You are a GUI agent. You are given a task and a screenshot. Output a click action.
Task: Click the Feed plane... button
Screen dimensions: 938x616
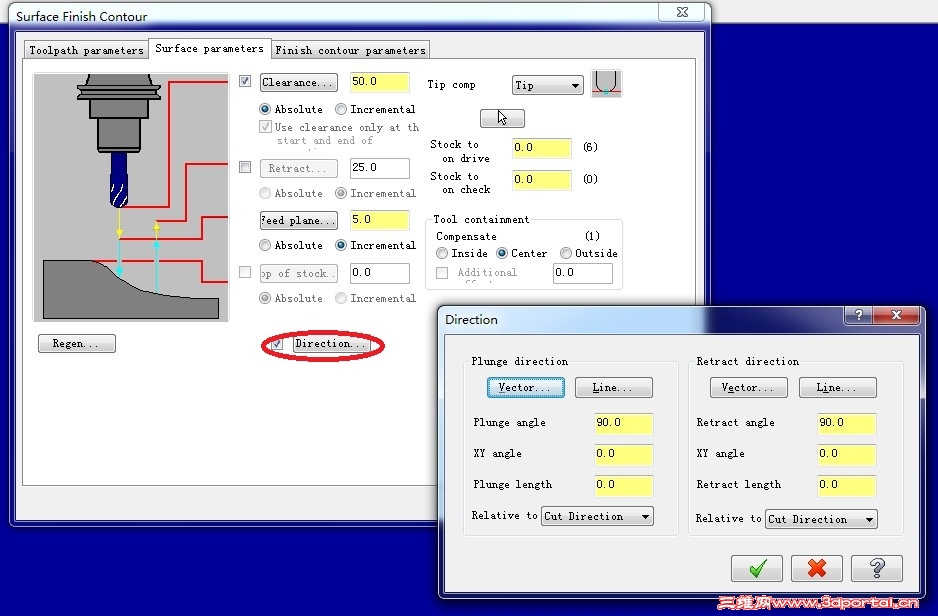pyautogui.click(x=299, y=220)
